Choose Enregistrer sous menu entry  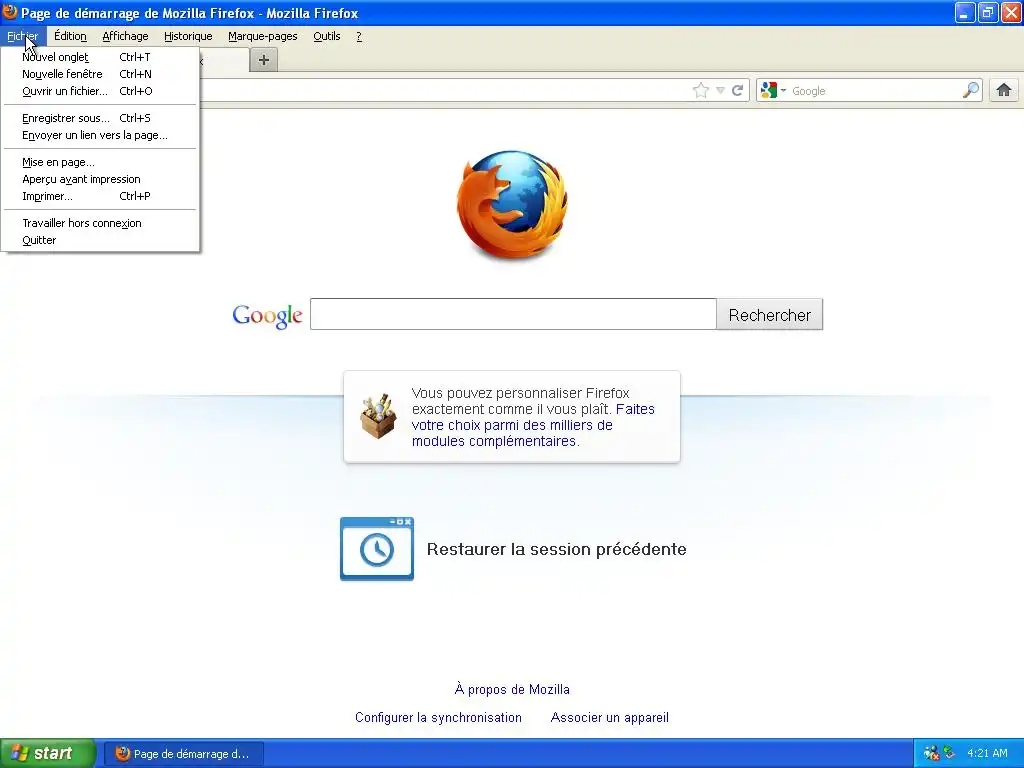tap(101, 118)
